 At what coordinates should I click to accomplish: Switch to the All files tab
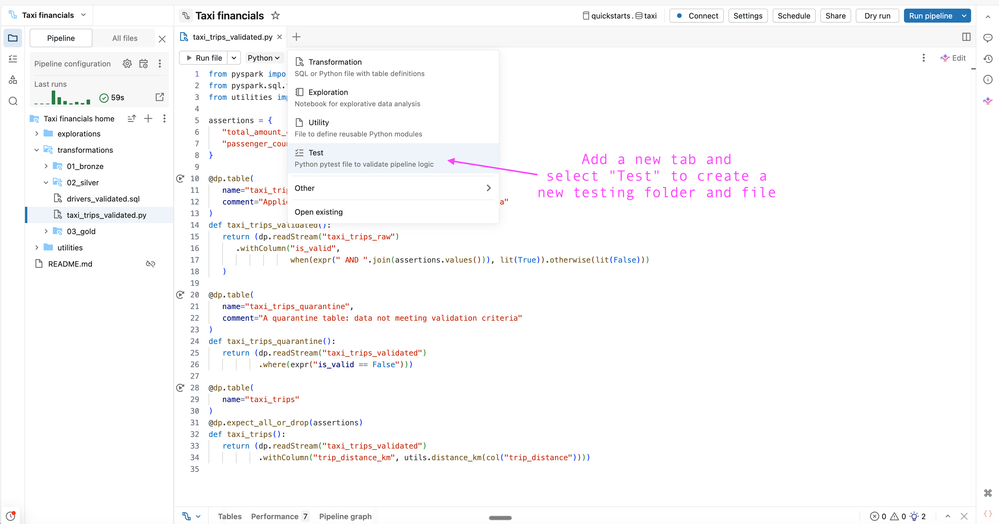coord(124,38)
